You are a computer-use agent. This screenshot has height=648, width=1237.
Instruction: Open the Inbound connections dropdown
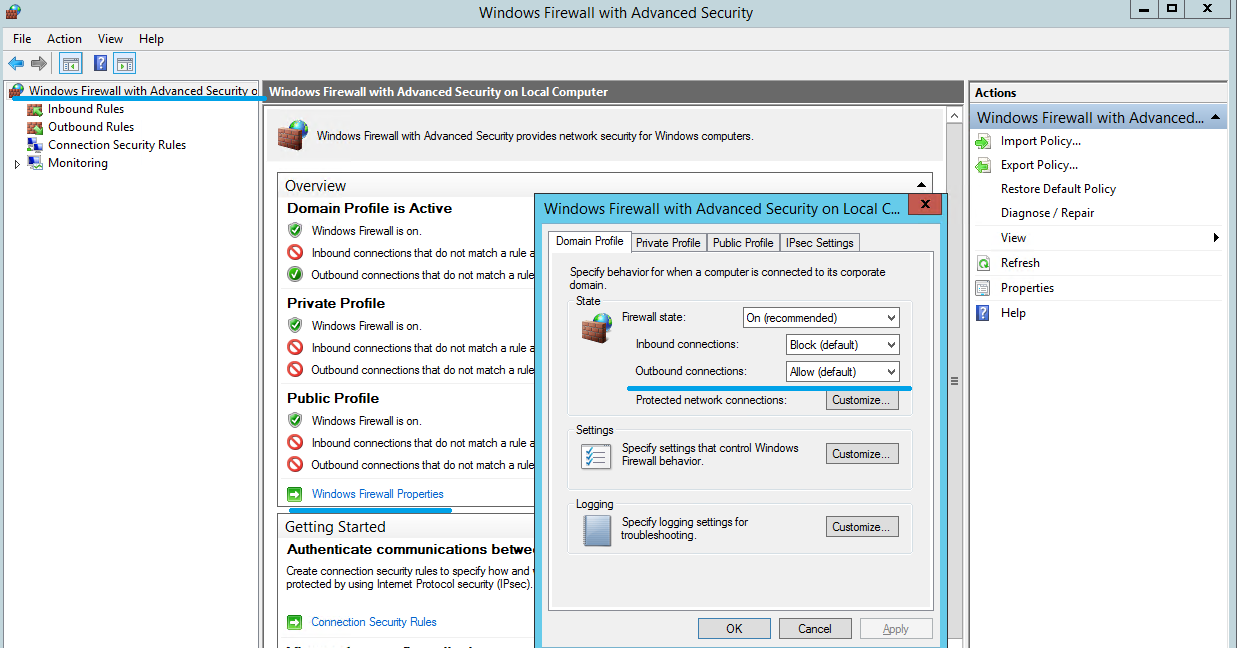843,345
